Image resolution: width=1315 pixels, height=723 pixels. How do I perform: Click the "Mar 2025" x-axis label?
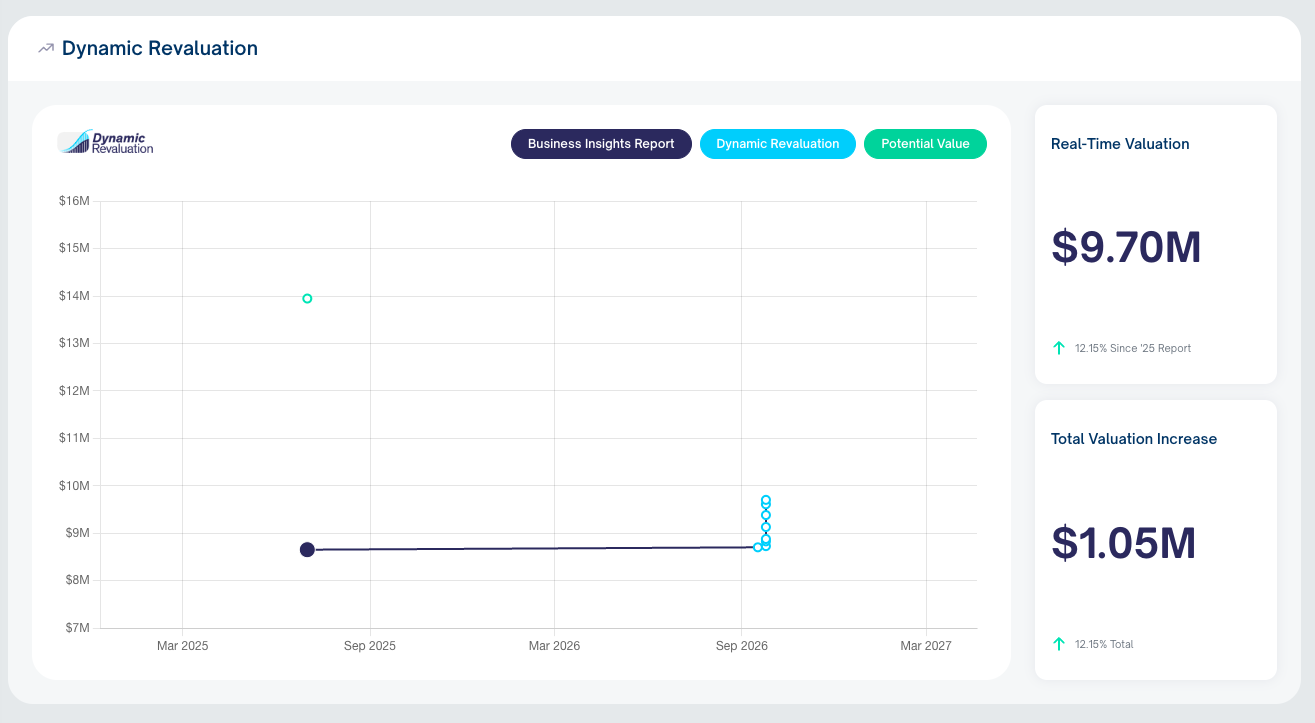point(183,646)
